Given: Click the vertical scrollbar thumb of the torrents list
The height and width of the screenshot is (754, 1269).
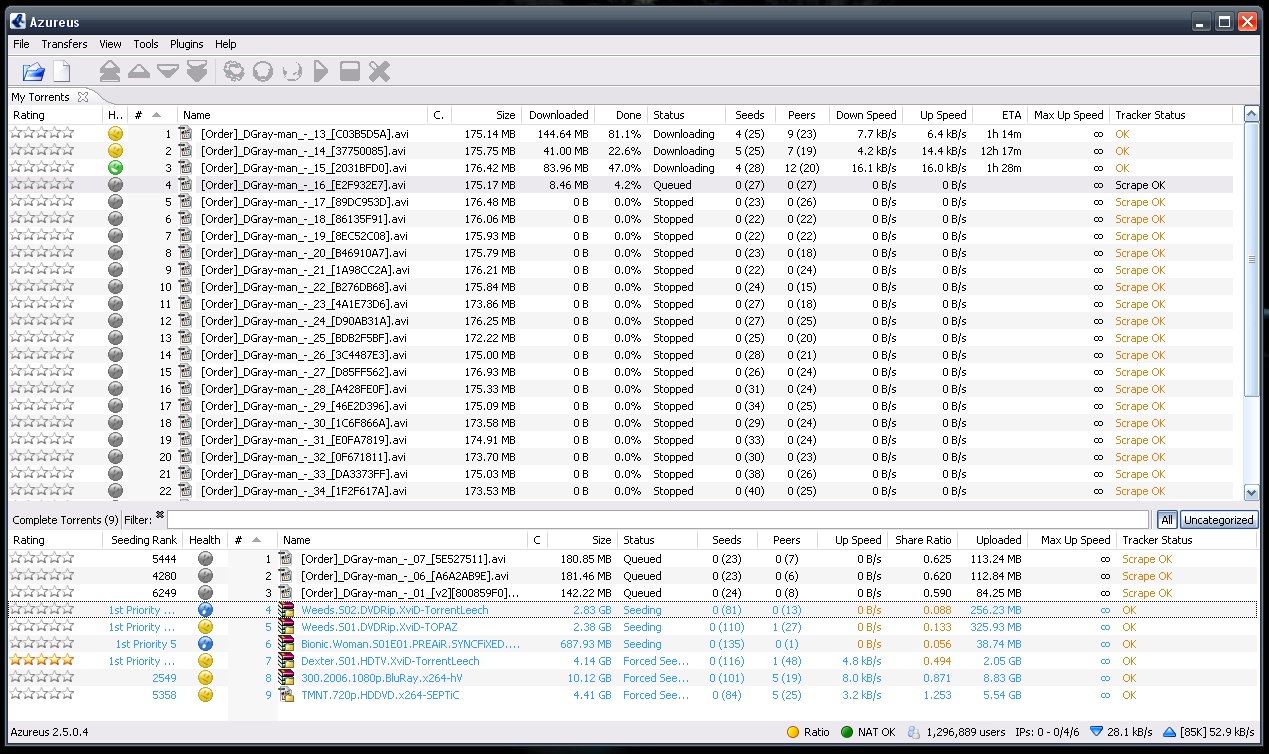Looking at the screenshot, I should tap(1251, 258).
